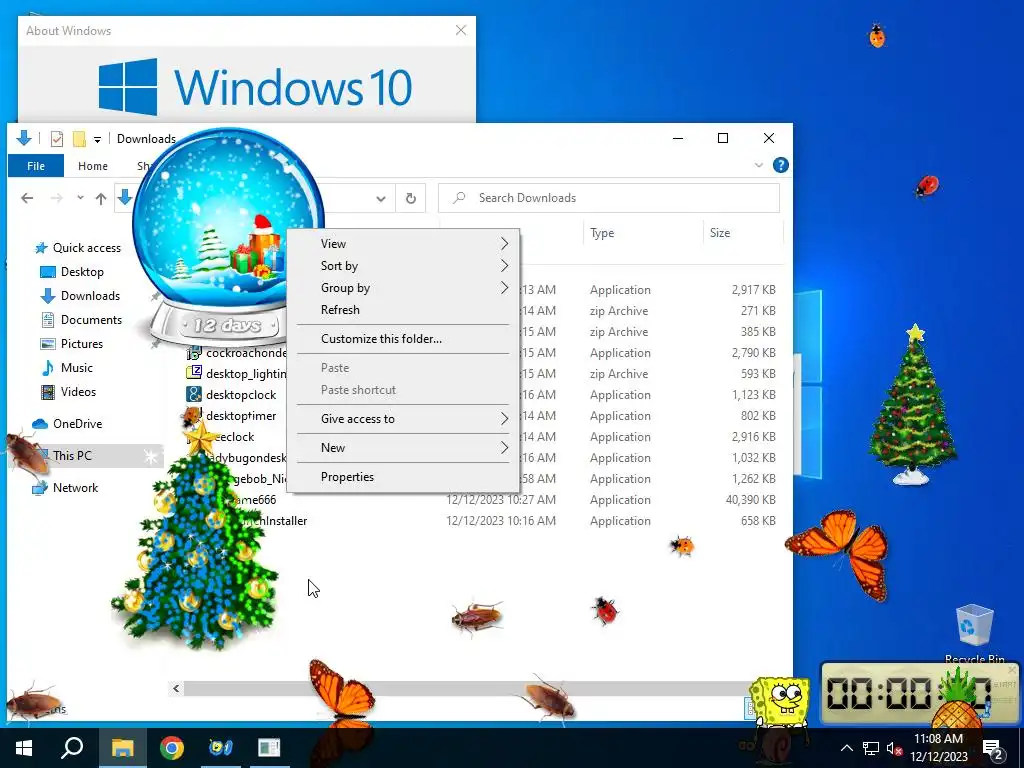Sort files by the Size column
This screenshot has height=768, width=1024.
pyautogui.click(x=743, y=233)
